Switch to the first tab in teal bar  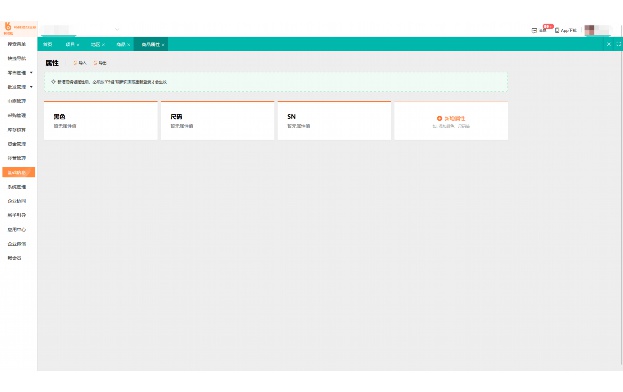coord(48,44)
